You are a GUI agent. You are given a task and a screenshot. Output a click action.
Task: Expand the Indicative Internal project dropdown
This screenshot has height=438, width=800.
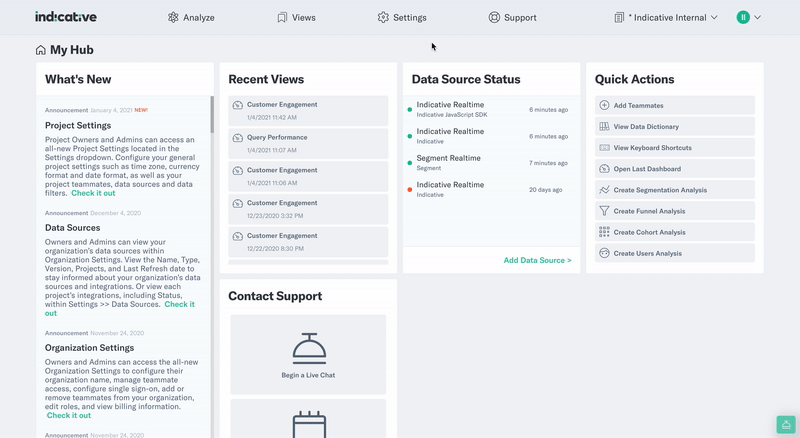click(666, 17)
